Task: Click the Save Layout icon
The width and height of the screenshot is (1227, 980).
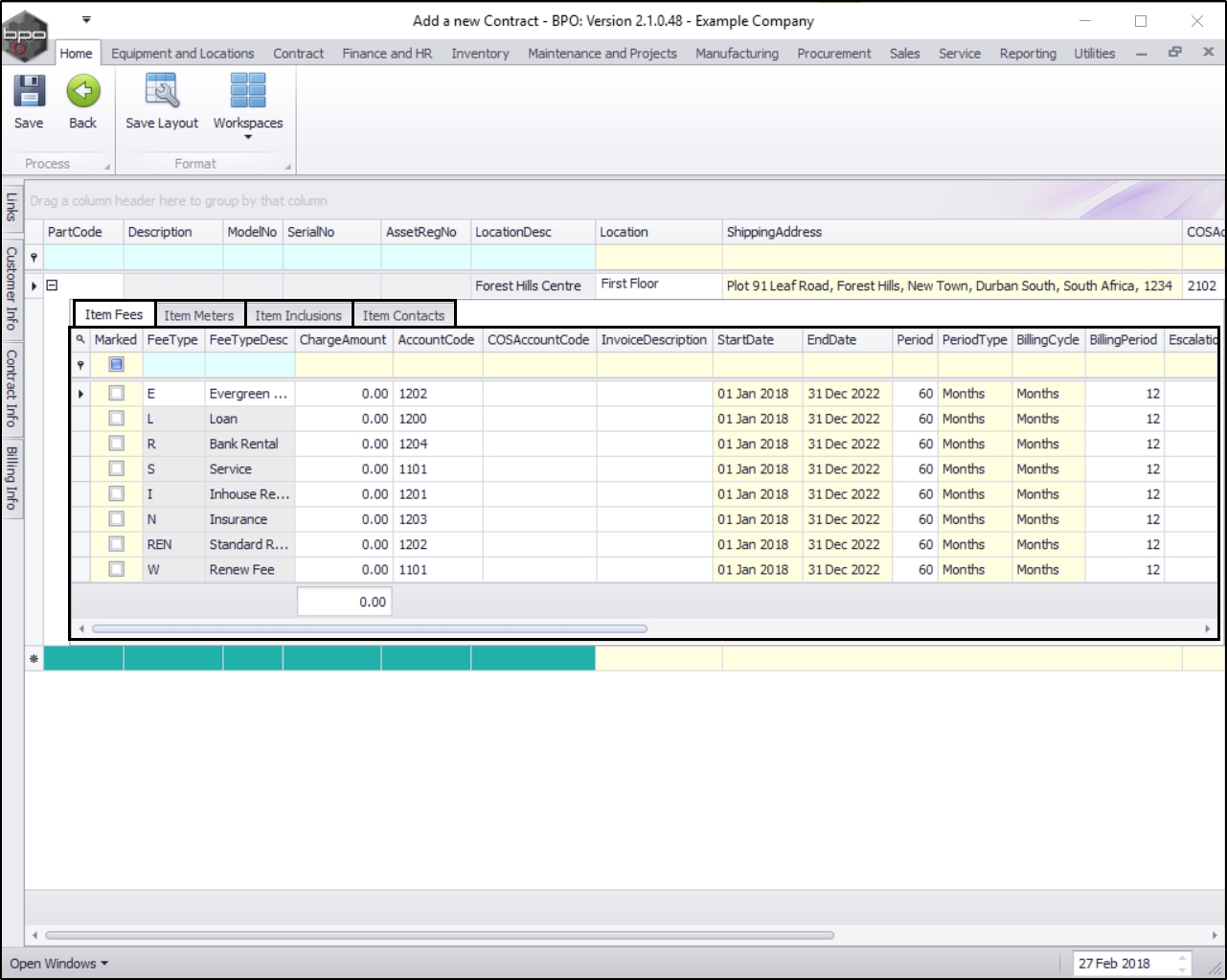Action: tap(162, 92)
